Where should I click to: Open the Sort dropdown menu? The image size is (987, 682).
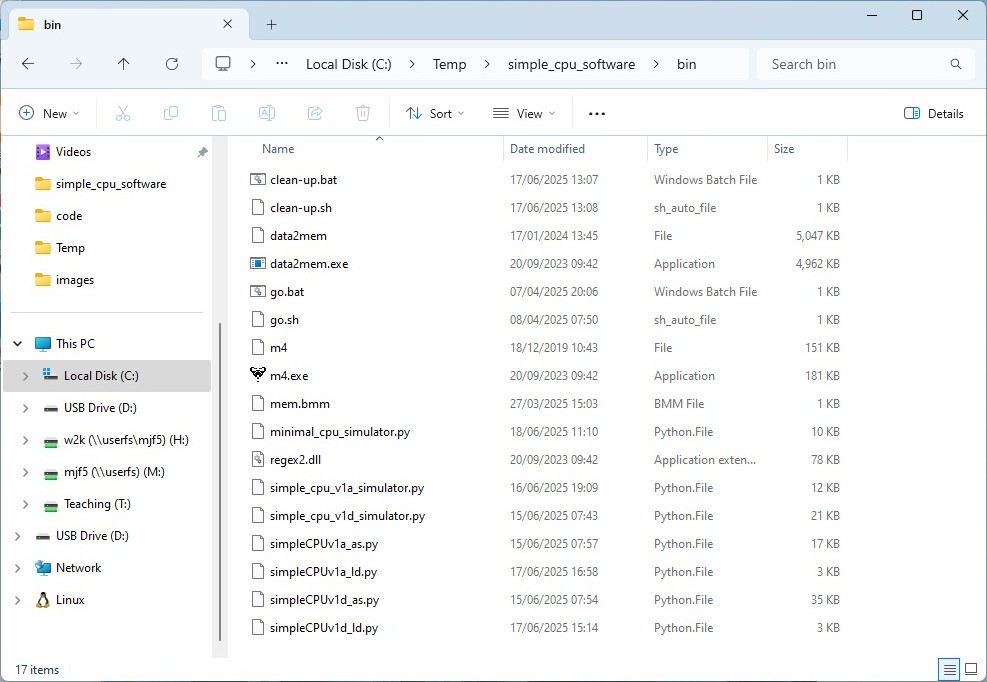click(x=435, y=114)
